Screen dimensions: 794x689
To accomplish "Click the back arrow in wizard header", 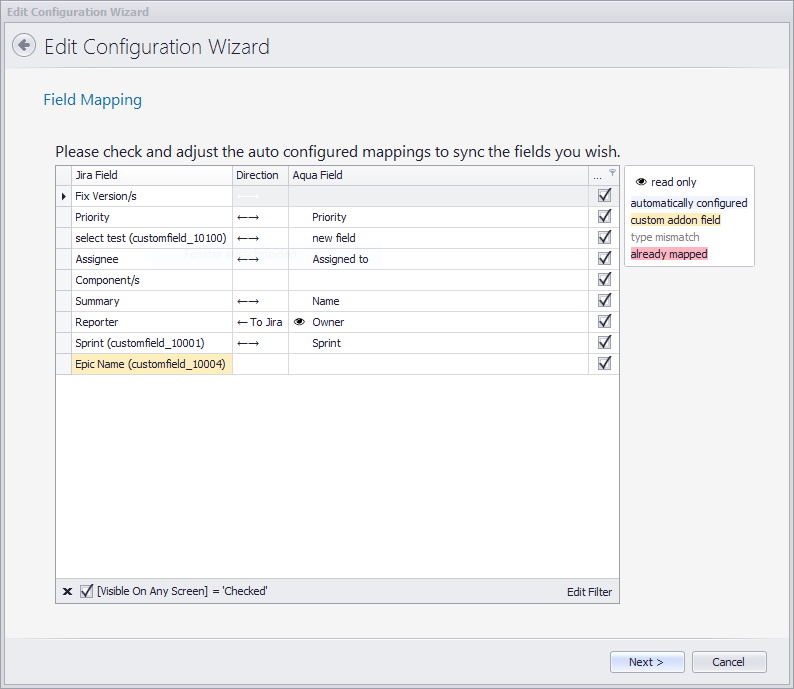I will tap(24, 46).
